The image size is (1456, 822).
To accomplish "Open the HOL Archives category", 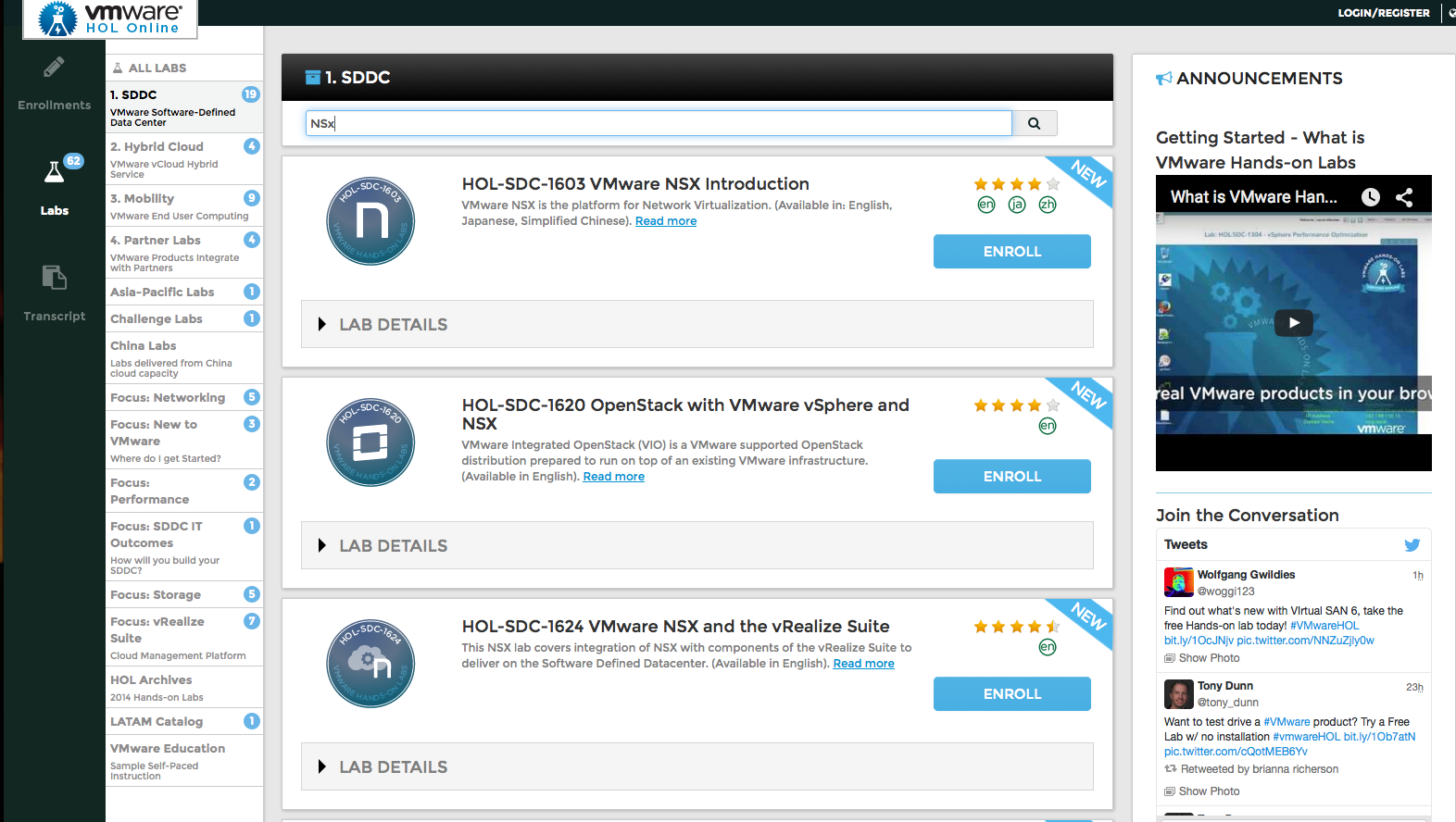I will [184, 687].
